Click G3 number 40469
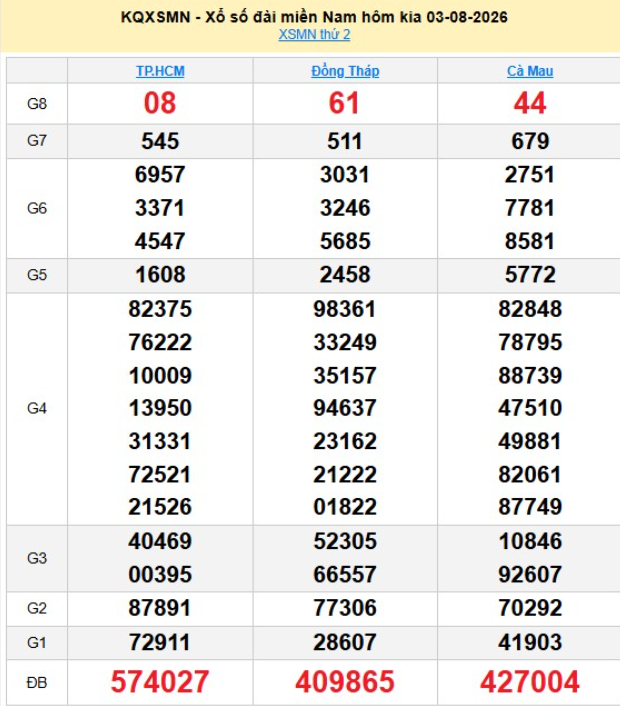The width and height of the screenshot is (620, 706). [x=160, y=541]
